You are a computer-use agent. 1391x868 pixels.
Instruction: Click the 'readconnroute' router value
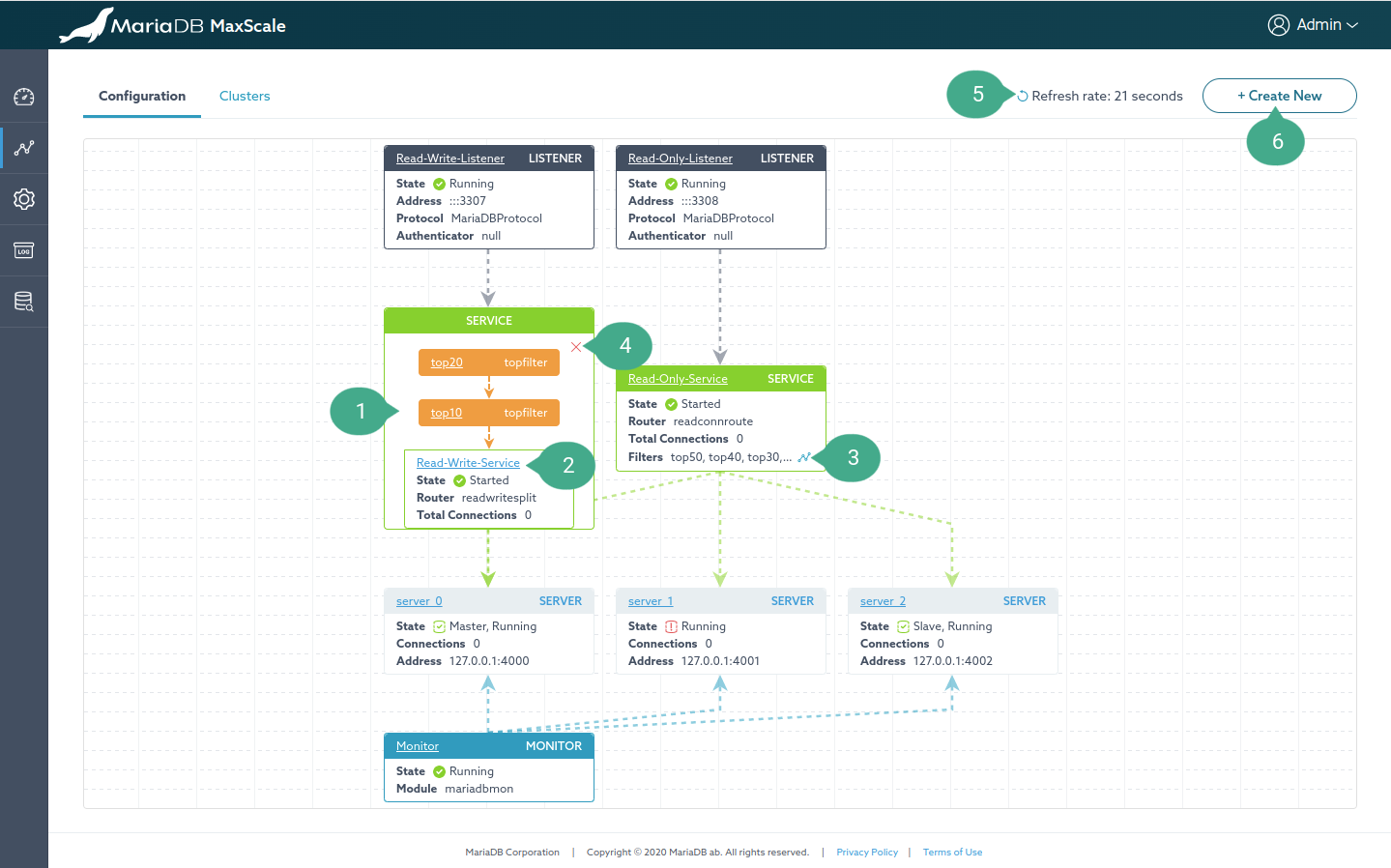pyautogui.click(x=713, y=421)
